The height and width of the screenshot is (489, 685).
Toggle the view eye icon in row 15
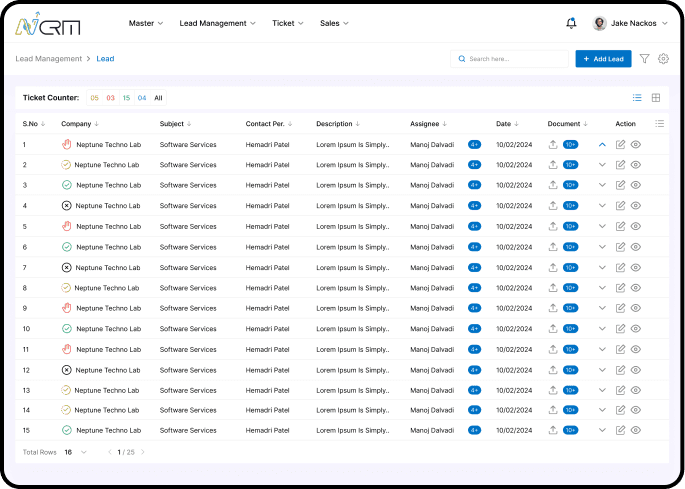pyautogui.click(x=636, y=430)
